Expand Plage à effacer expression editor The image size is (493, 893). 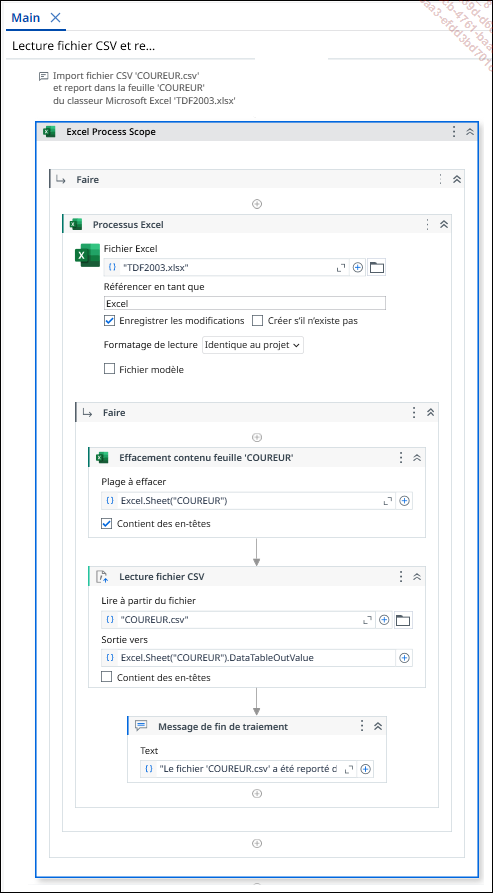click(388, 501)
